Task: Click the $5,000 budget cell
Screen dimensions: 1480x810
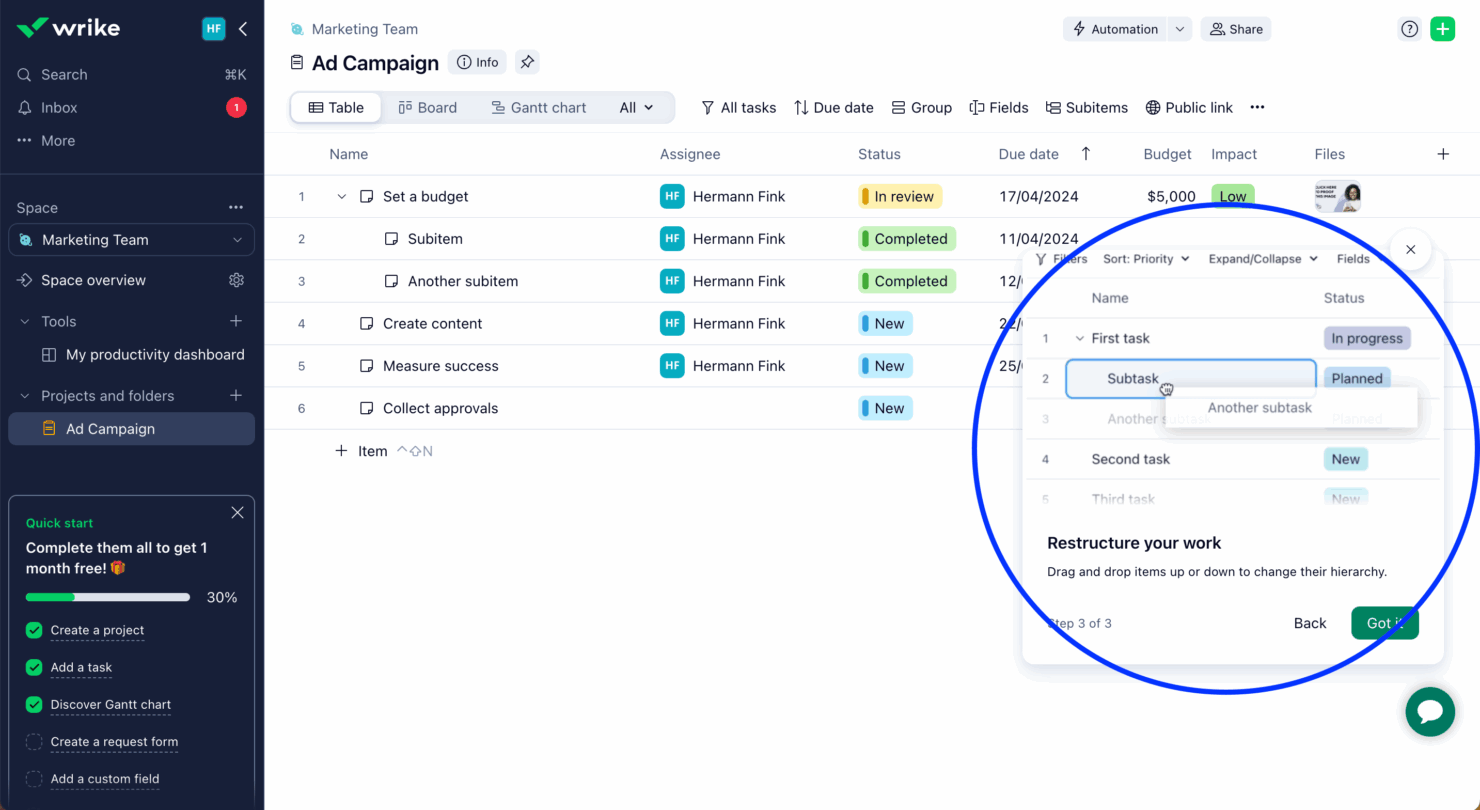Action: [1171, 197]
